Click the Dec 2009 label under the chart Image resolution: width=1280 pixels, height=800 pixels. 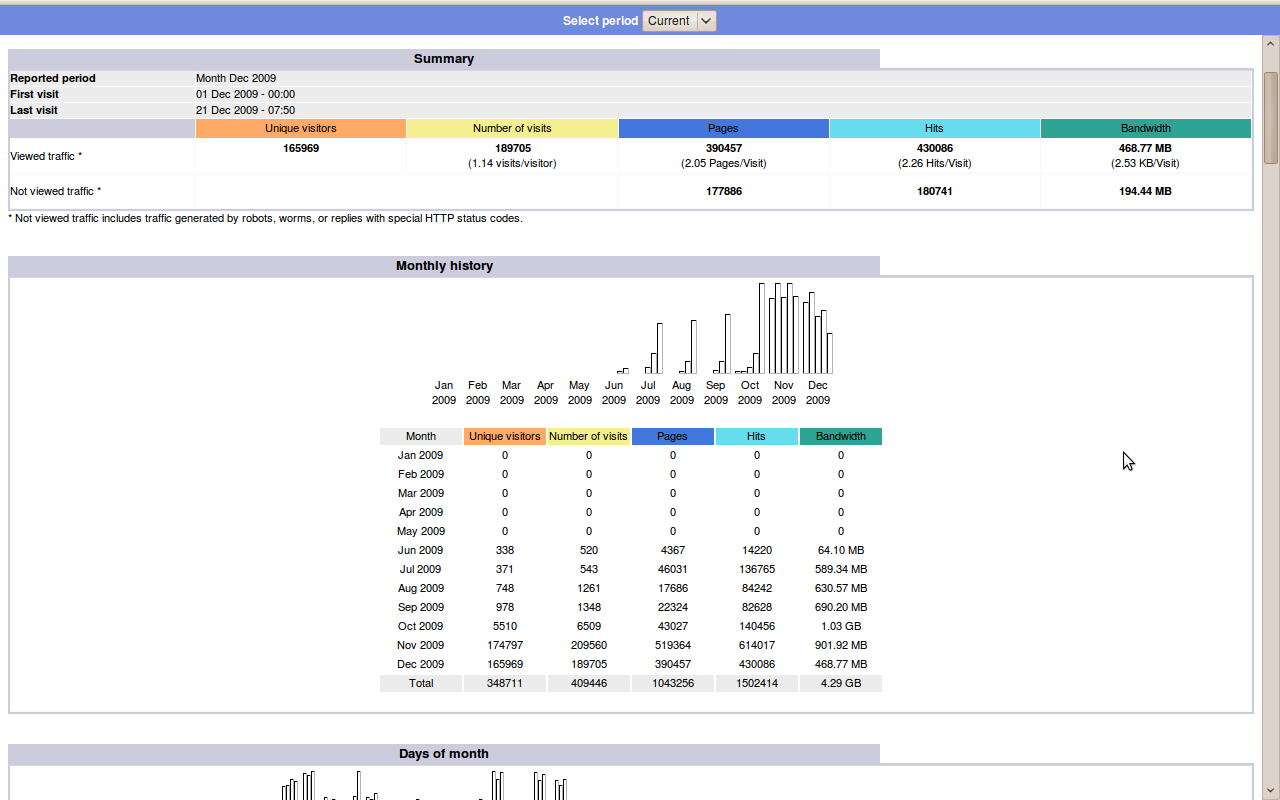818,392
